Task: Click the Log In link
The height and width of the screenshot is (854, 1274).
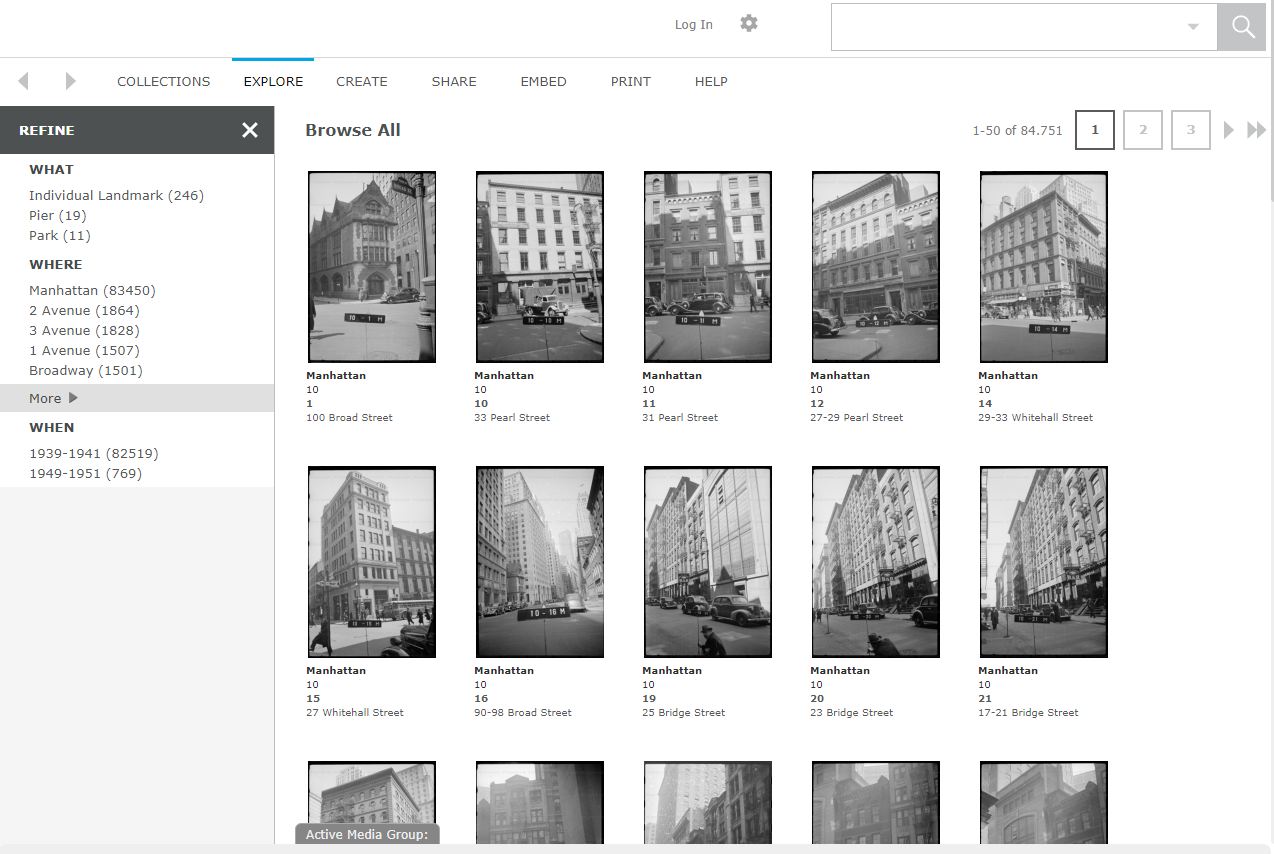Action: pyautogui.click(x=694, y=25)
